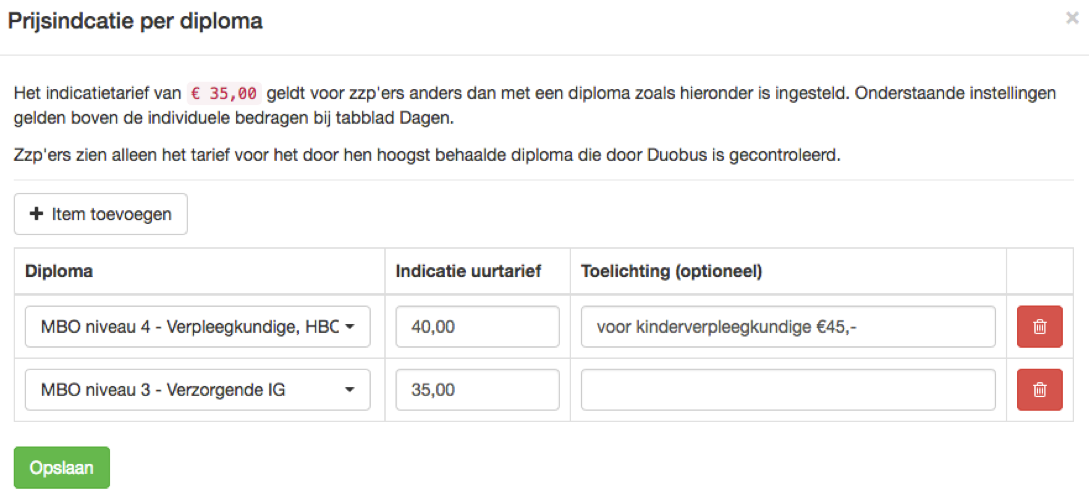Focus the 40,00 hourly rate field
The height and width of the screenshot is (499, 1089).
478,327
